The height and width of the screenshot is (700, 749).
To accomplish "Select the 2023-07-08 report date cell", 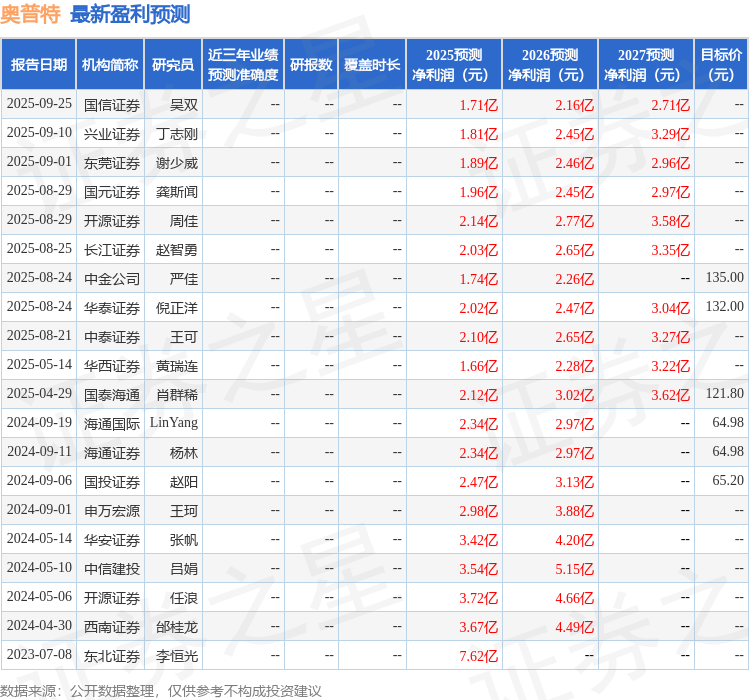I will click(39, 655).
